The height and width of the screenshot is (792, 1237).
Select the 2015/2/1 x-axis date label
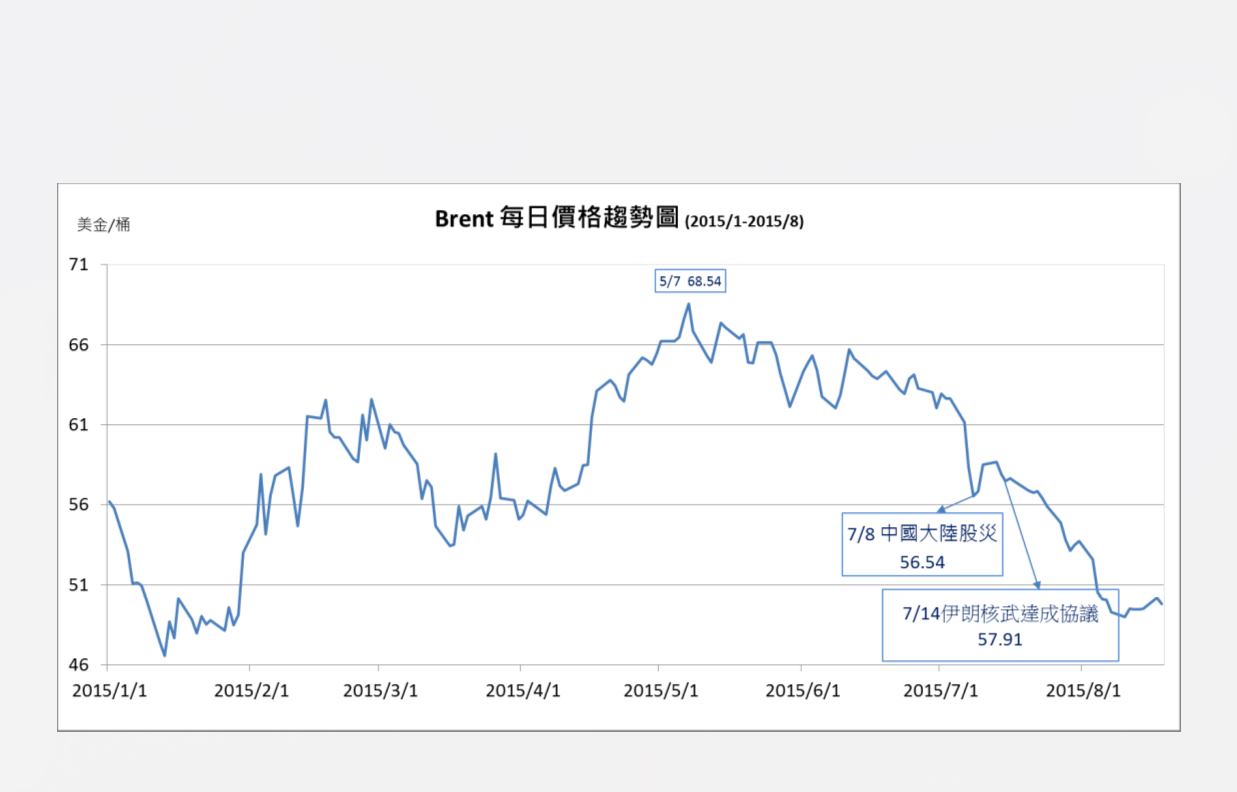[x=252, y=691]
